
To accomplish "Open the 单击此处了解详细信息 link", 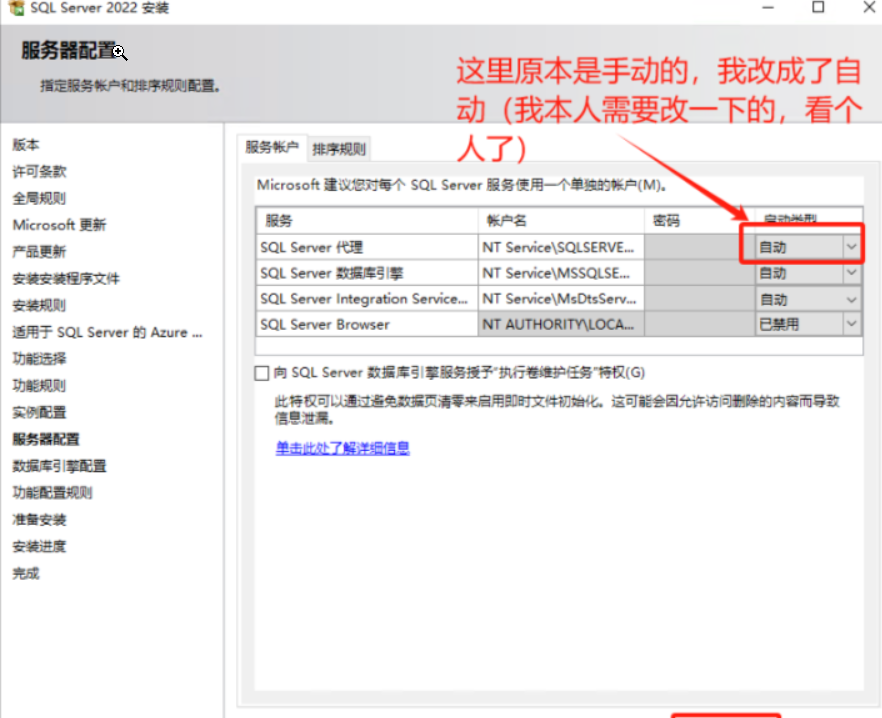I will (x=343, y=448).
